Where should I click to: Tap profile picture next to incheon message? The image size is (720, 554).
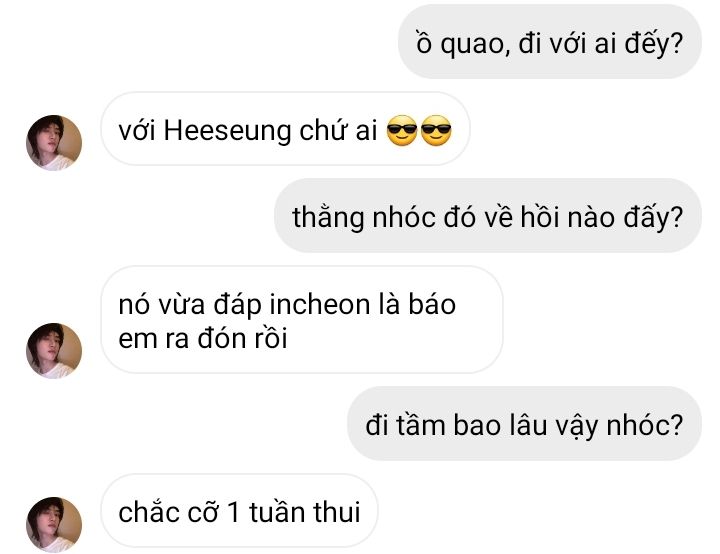point(54,350)
